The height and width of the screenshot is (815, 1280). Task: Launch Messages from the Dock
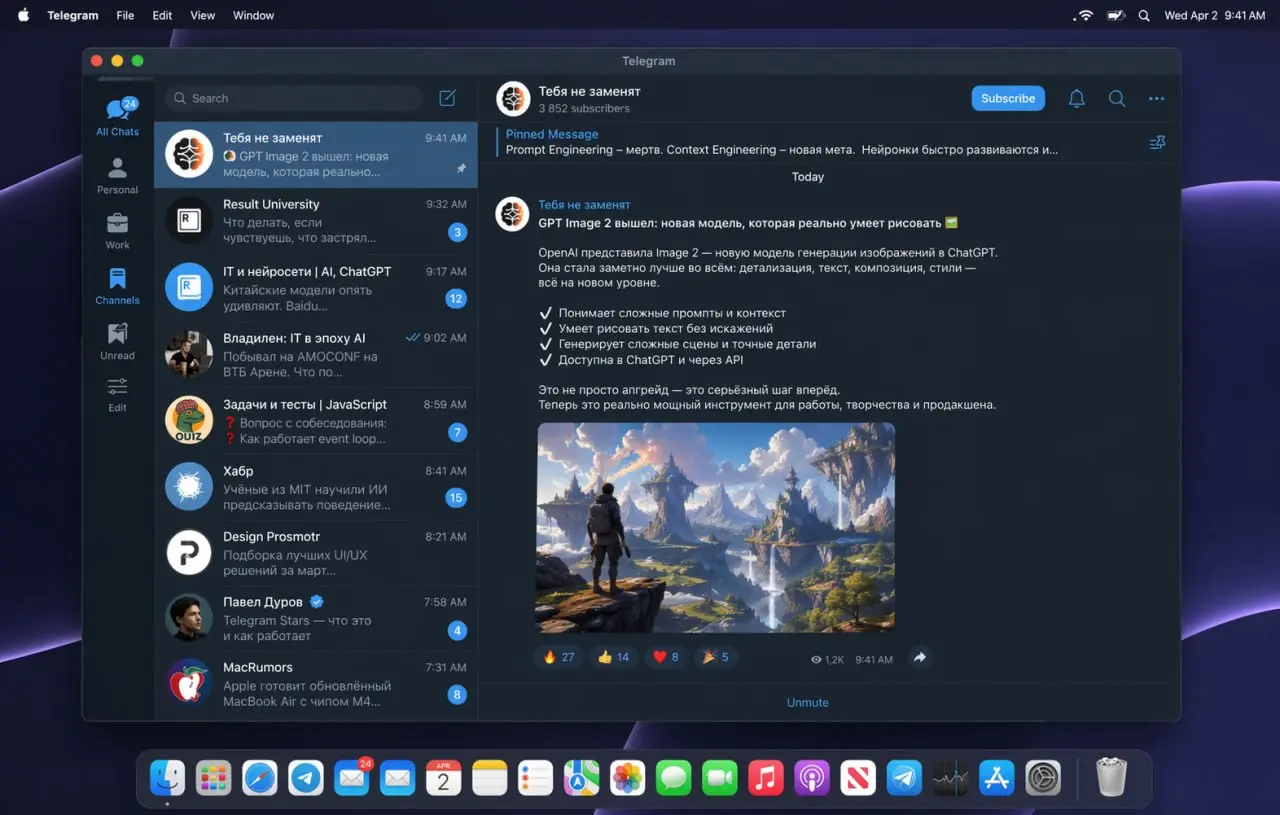point(674,777)
